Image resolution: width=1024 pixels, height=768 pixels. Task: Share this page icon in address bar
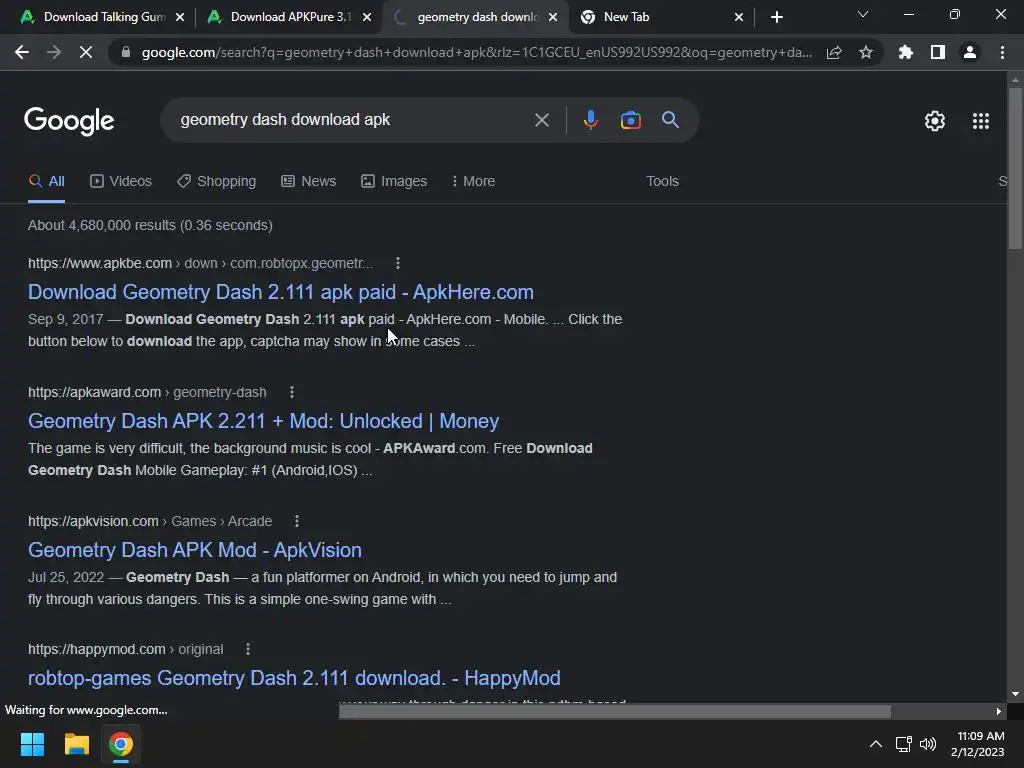(x=834, y=52)
